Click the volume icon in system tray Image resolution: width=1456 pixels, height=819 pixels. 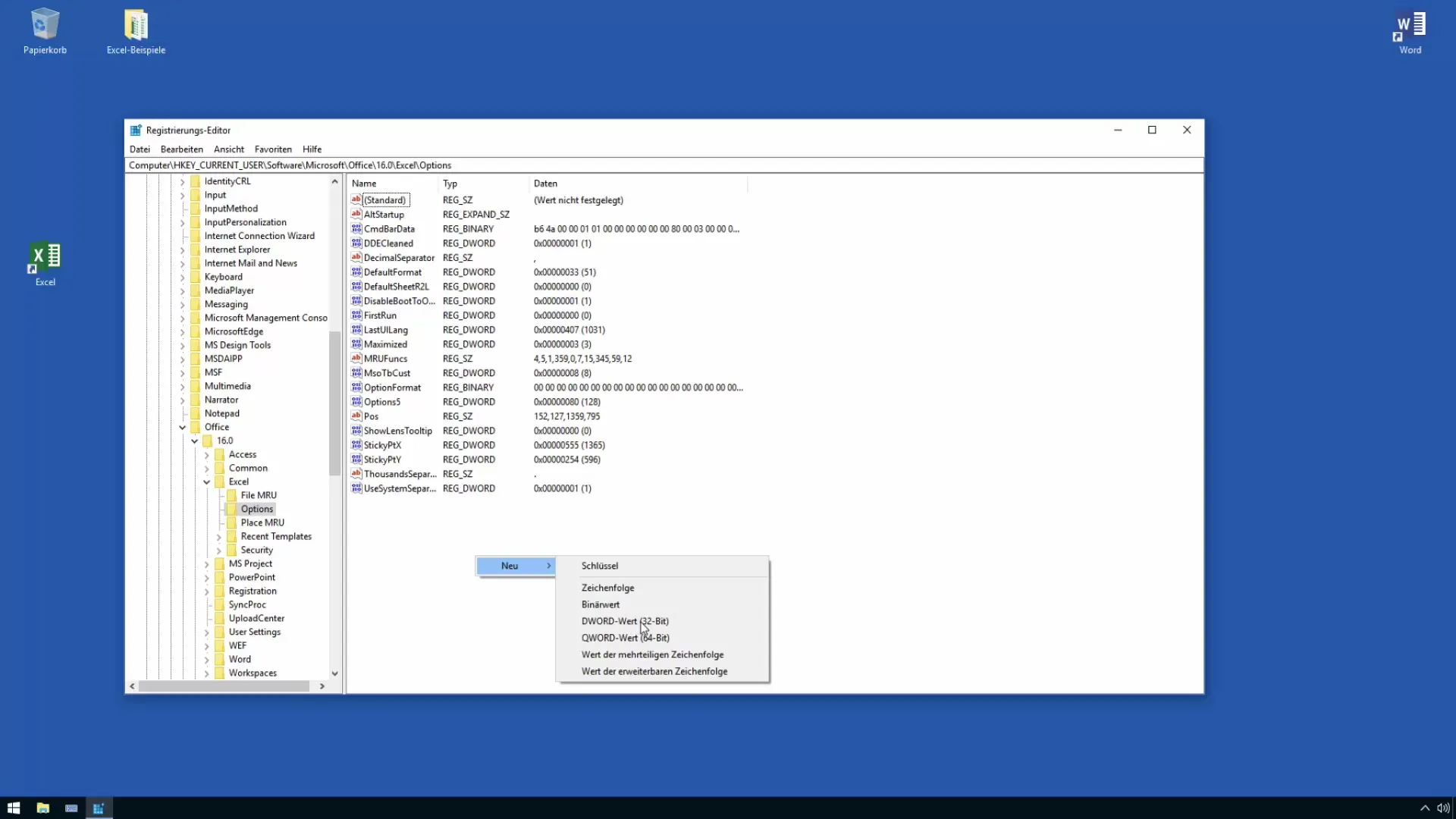coord(1443,808)
